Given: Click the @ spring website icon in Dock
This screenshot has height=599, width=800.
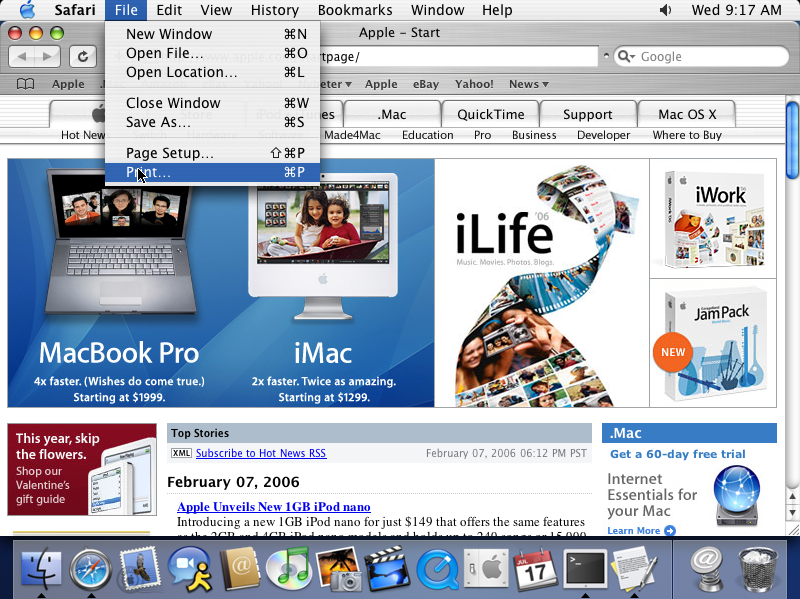Looking at the screenshot, I should click(x=707, y=568).
